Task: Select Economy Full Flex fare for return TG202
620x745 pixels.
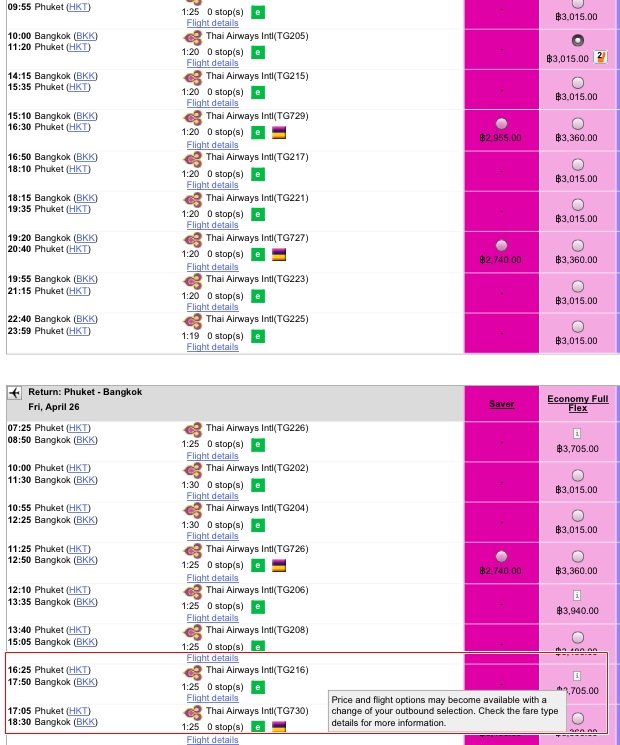Action: point(578,476)
